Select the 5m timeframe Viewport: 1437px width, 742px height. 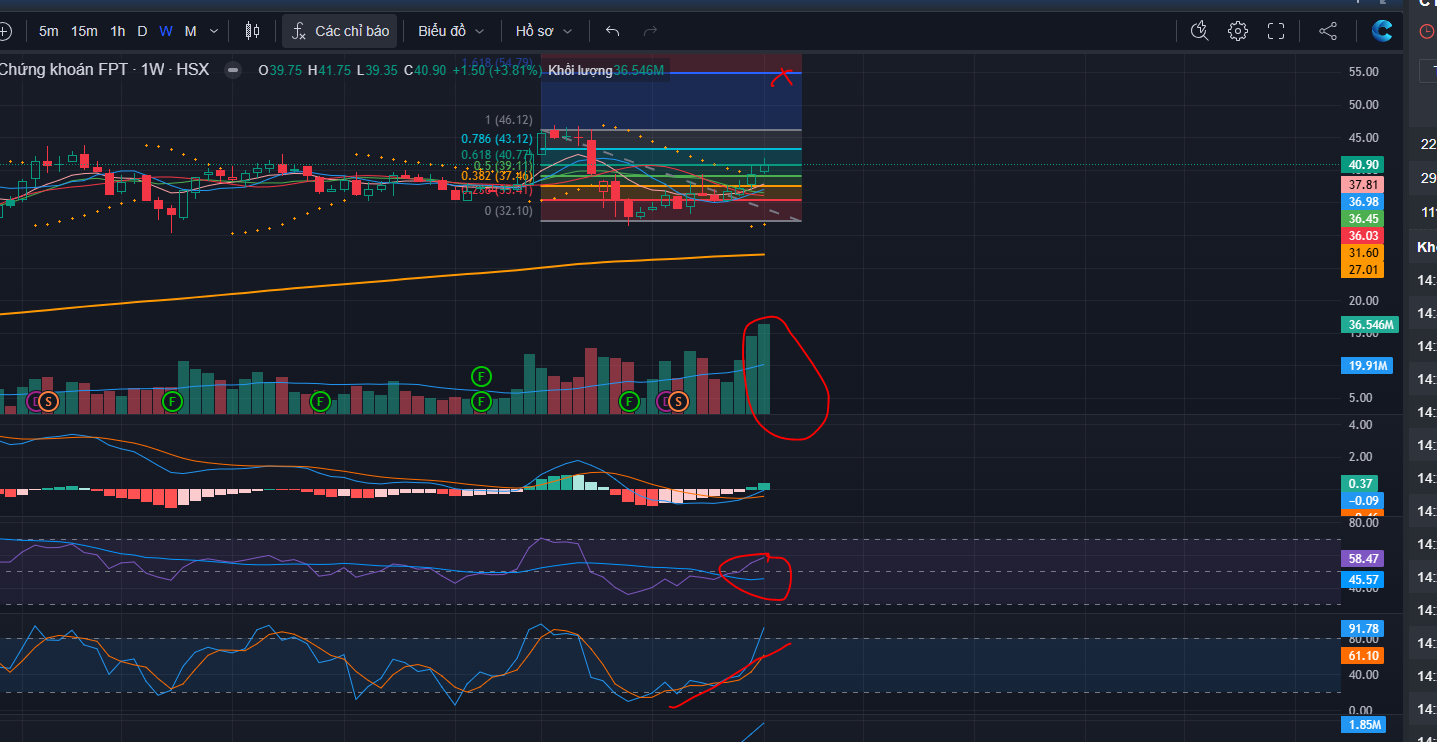point(48,31)
